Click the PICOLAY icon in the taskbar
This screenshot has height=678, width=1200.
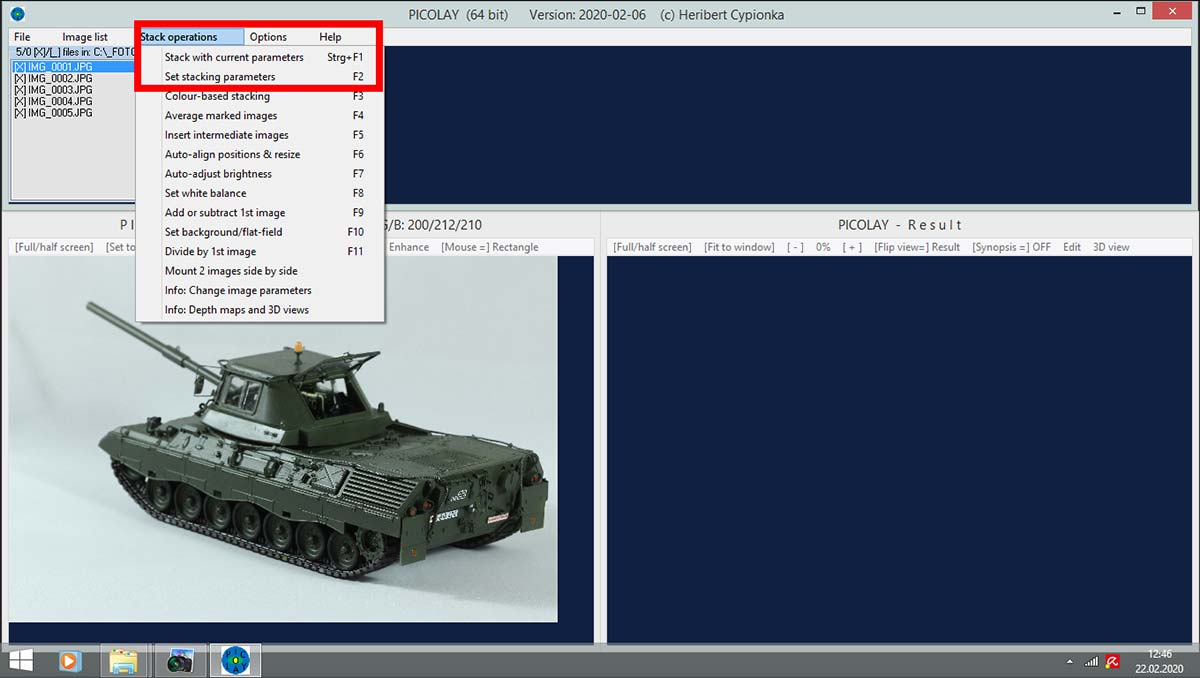235,660
